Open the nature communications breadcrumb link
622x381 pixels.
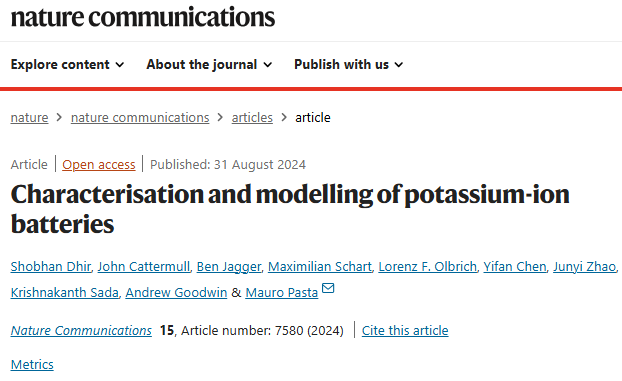pyautogui.click(x=140, y=117)
